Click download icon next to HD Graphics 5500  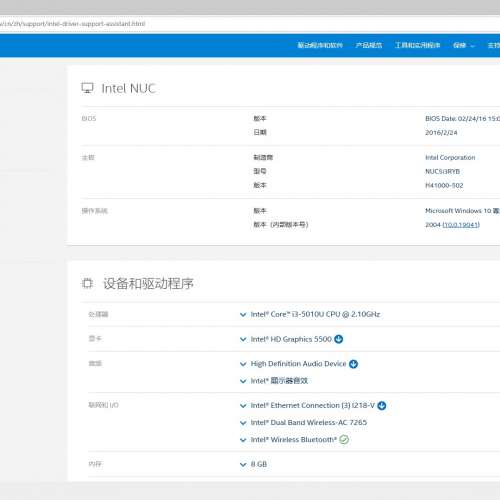338,339
